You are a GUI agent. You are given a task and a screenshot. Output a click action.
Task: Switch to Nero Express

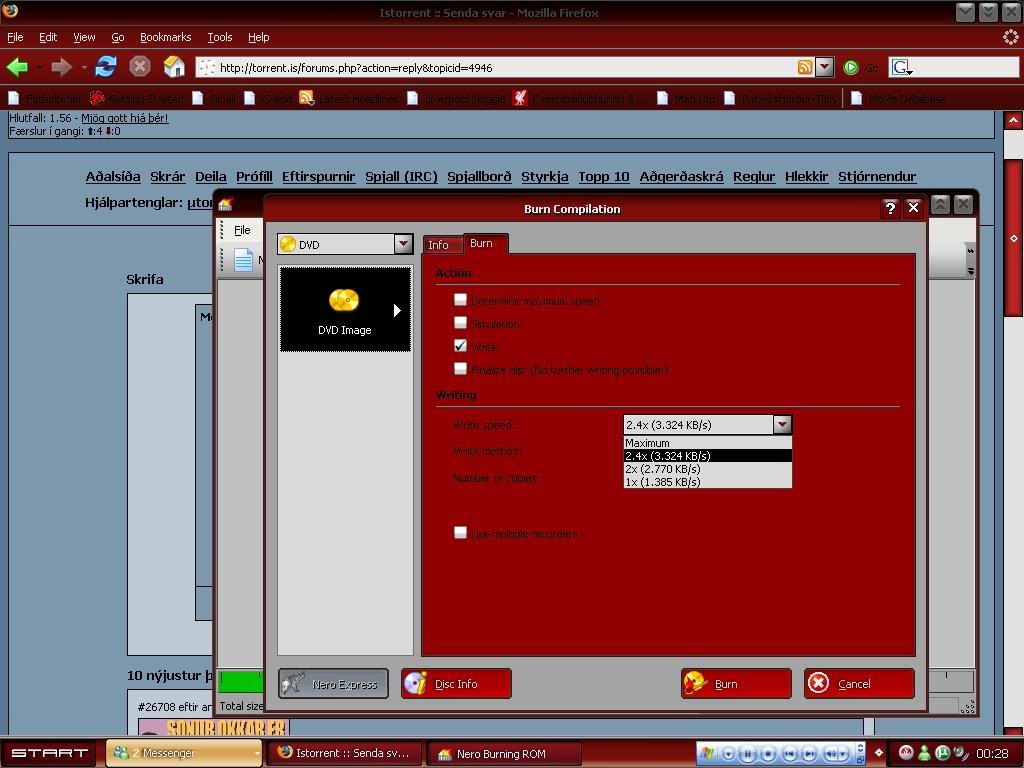tap(333, 684)
